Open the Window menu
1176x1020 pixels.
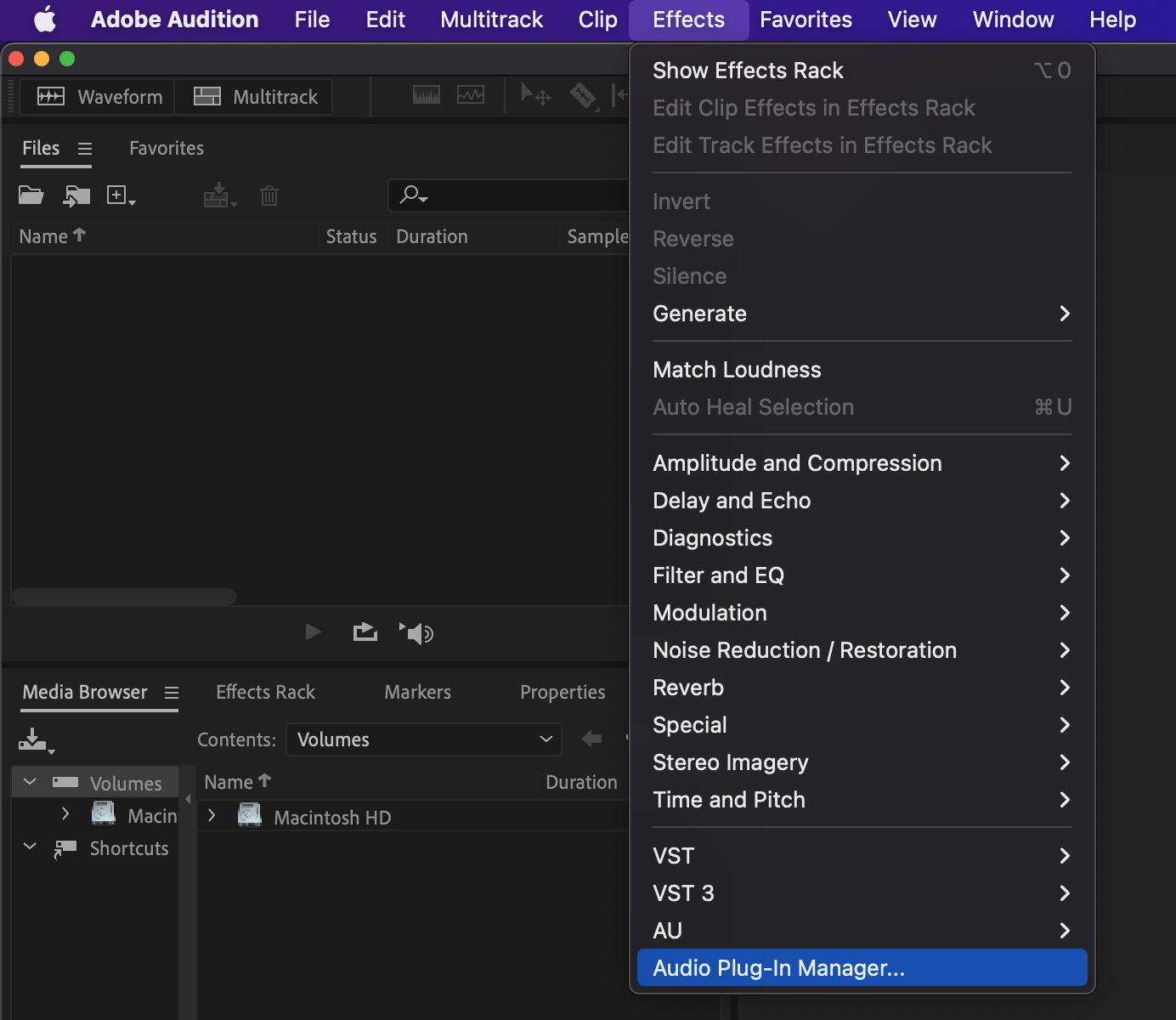click(x=1013, y=20)
